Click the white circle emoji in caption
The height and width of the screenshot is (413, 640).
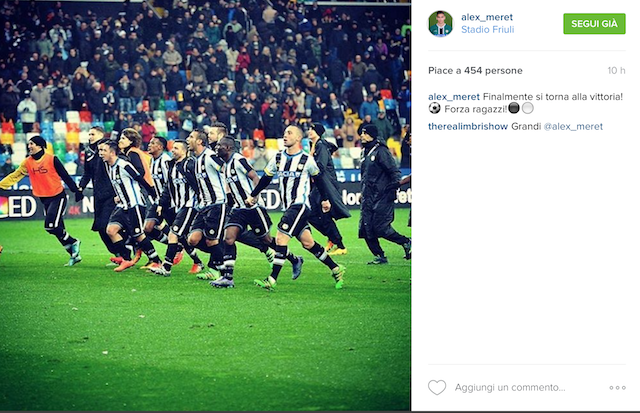(528, 108)
